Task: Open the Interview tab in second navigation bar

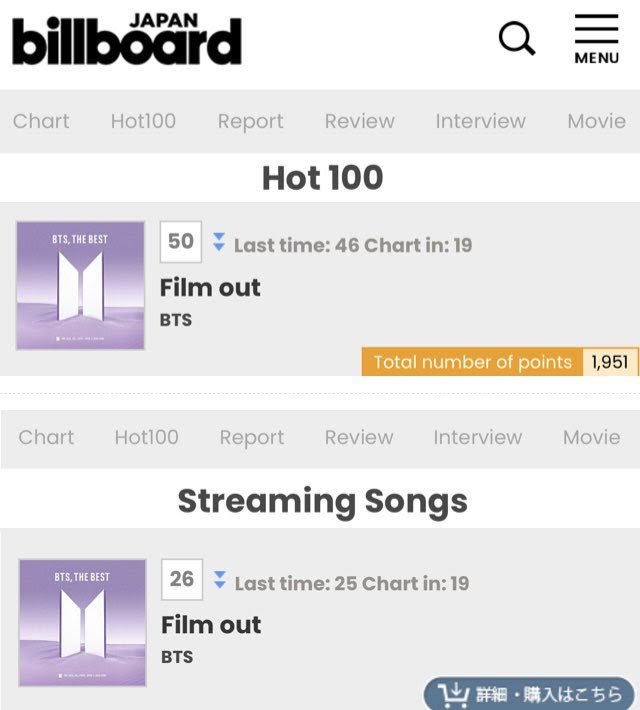Action: pos(477,437)
